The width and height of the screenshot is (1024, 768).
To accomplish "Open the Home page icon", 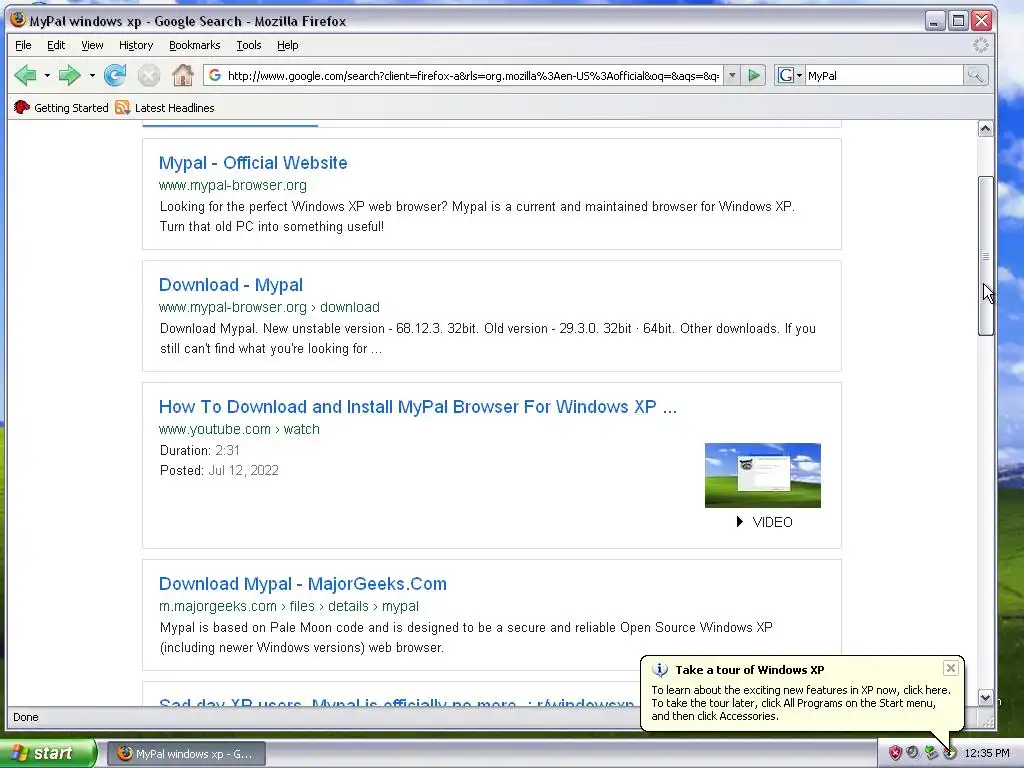I will pos(183,76).
